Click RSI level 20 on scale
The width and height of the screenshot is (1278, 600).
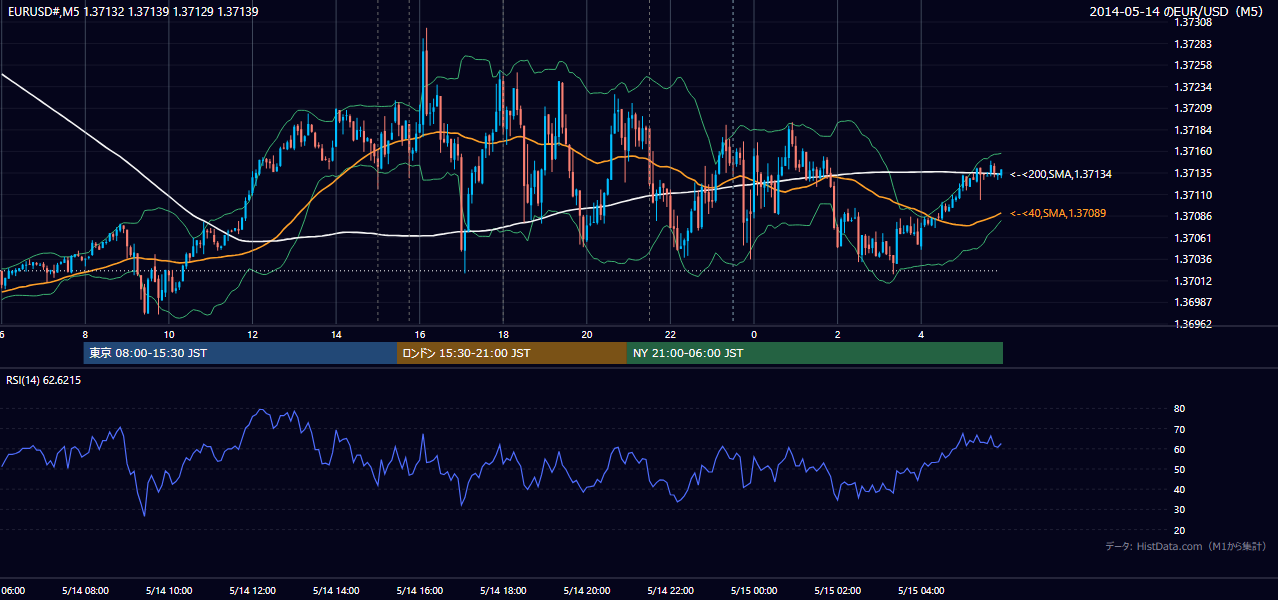[x=1180, y=530]
